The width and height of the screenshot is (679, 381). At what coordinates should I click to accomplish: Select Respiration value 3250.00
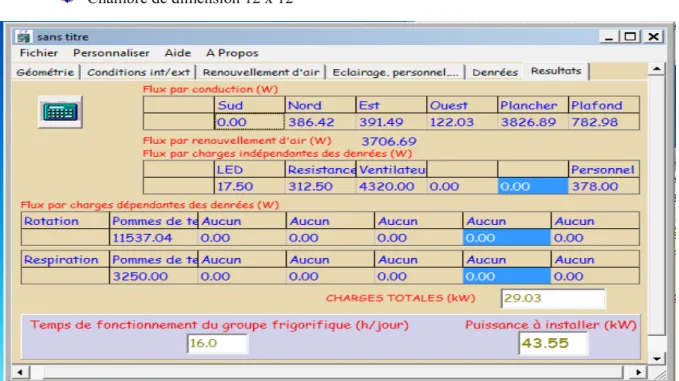click(x=153, y=276)
